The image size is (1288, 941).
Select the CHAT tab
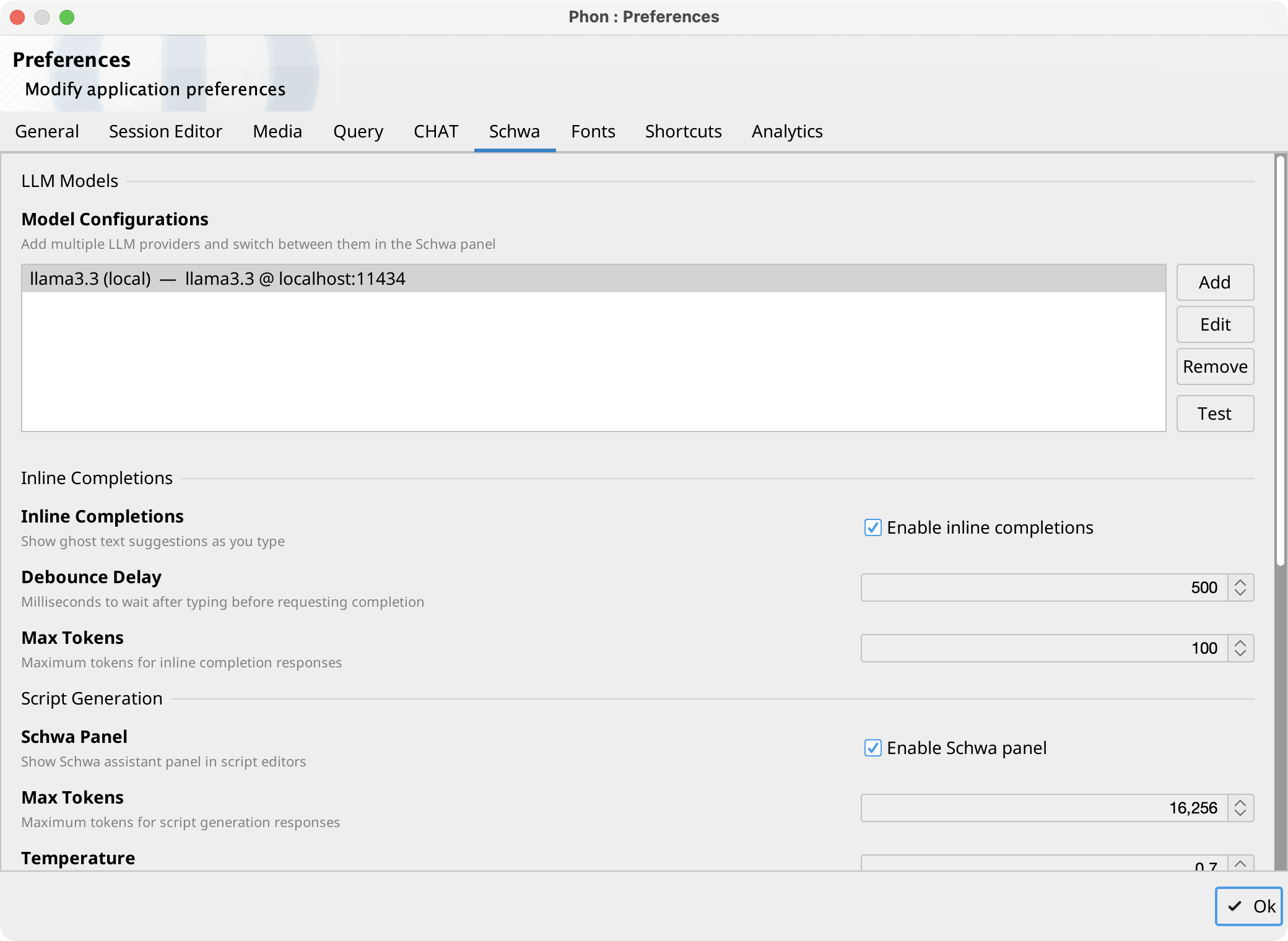[436, 131]
